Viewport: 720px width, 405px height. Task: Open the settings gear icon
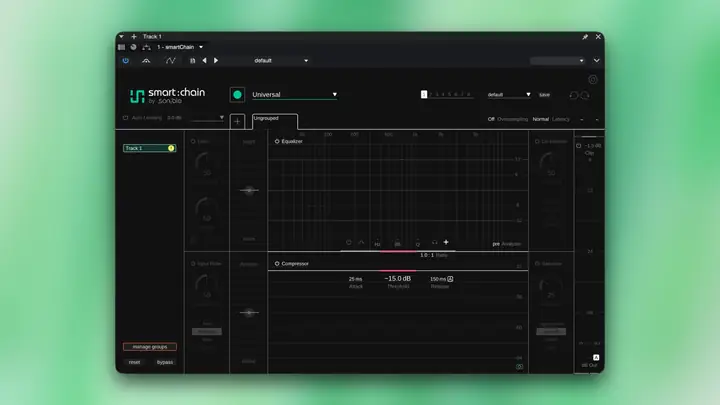pos(593,80)
